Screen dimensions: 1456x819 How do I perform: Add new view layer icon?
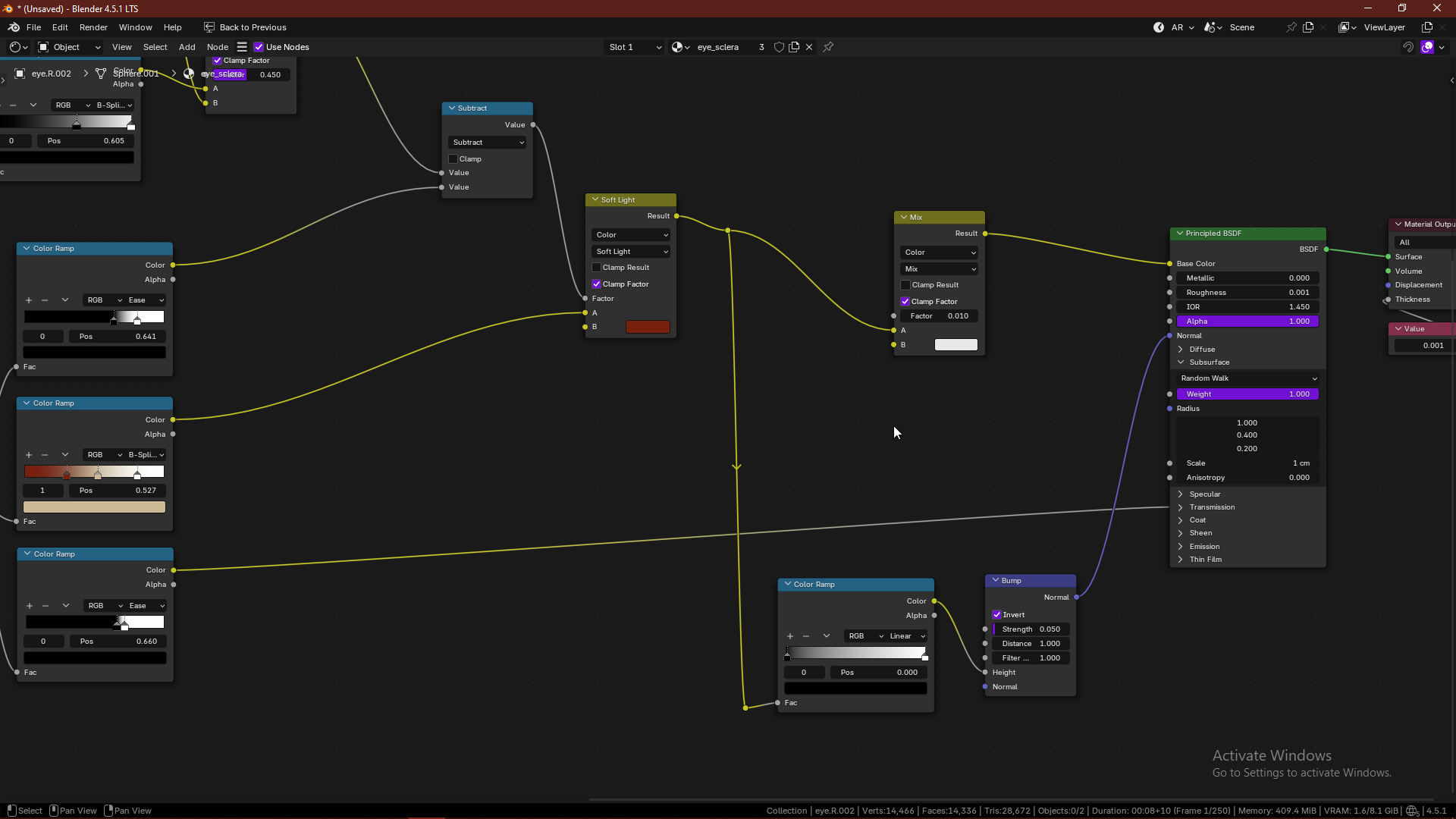[x=1427, y=27]
